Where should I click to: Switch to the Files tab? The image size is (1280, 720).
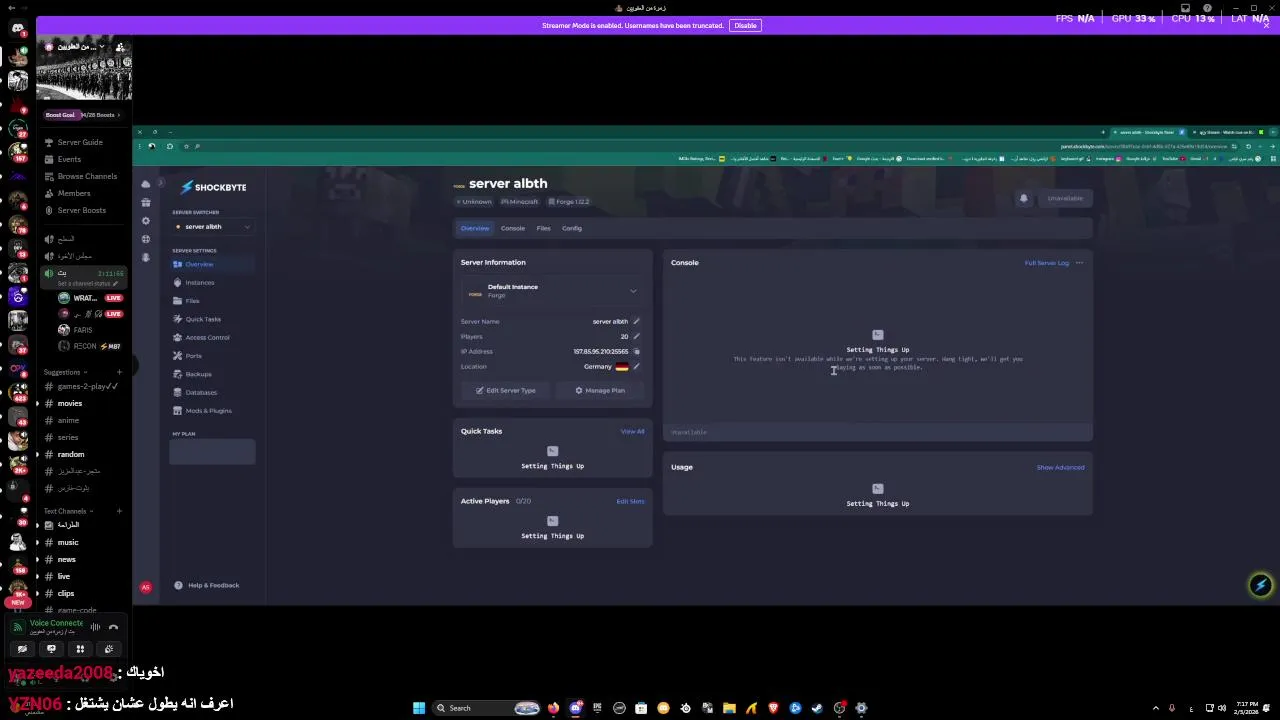click(543, 228)
